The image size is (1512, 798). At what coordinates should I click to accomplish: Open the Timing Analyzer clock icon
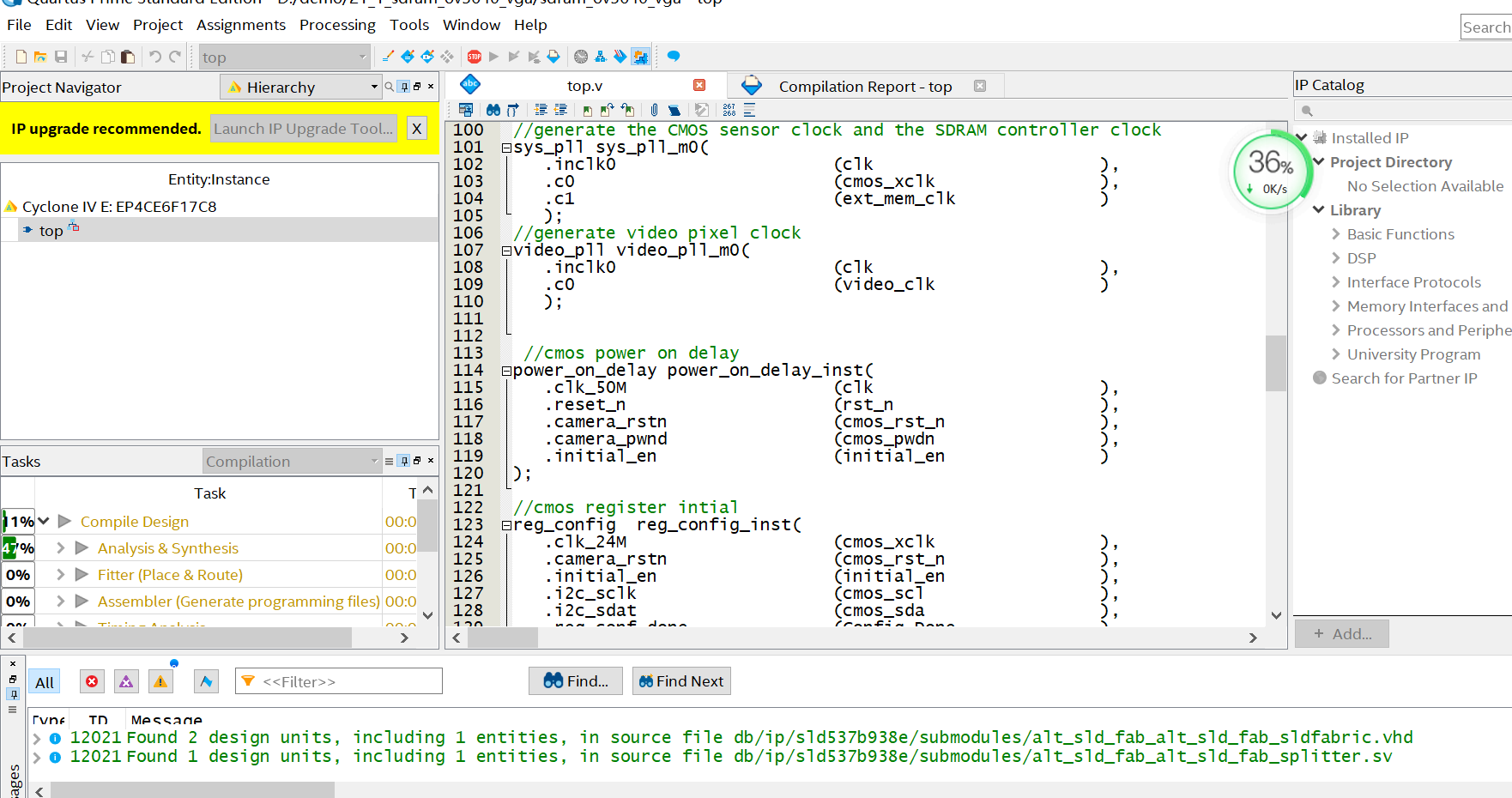(581, 57)
